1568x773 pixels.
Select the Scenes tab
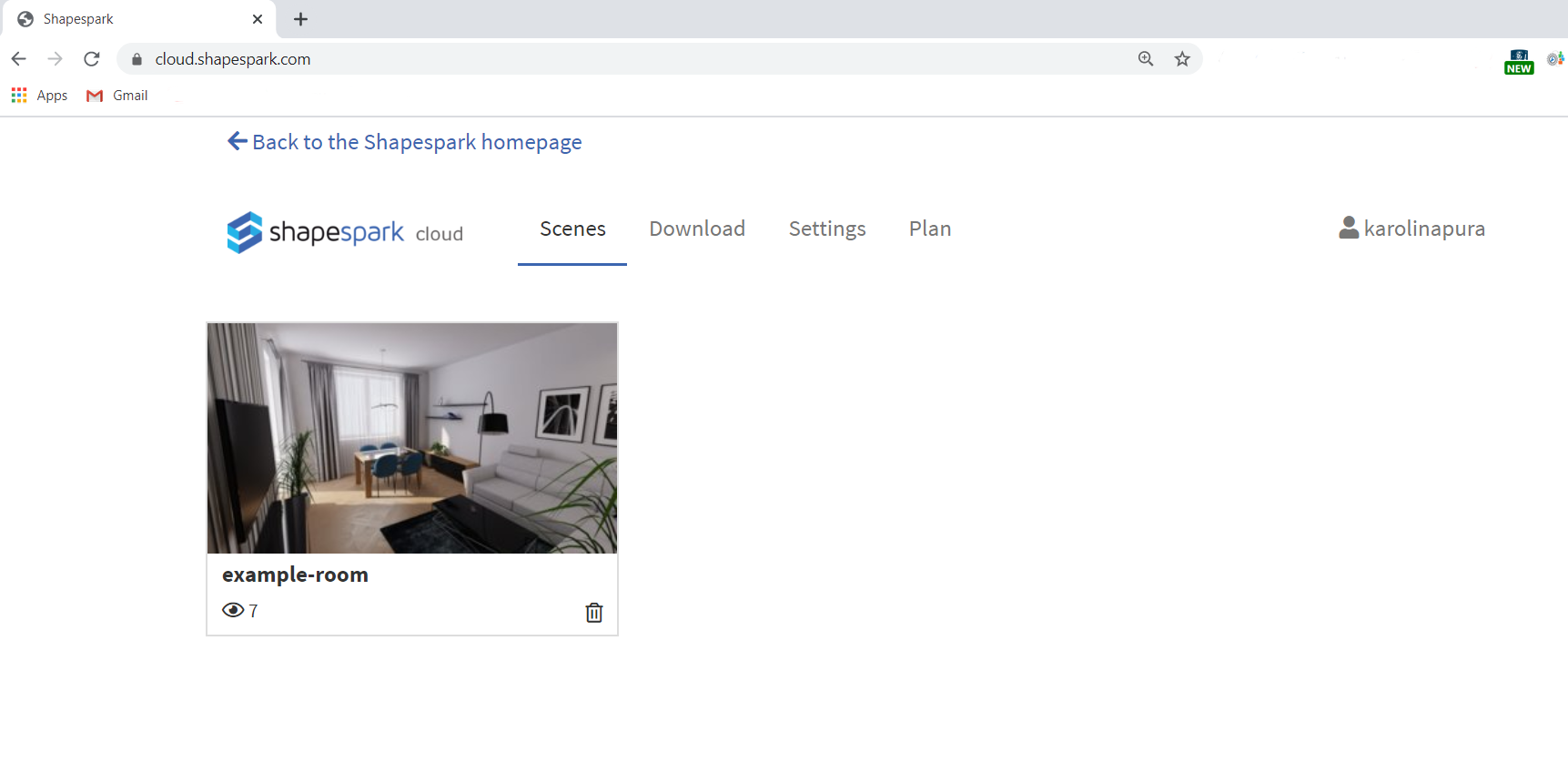click(x=572, y=229)
